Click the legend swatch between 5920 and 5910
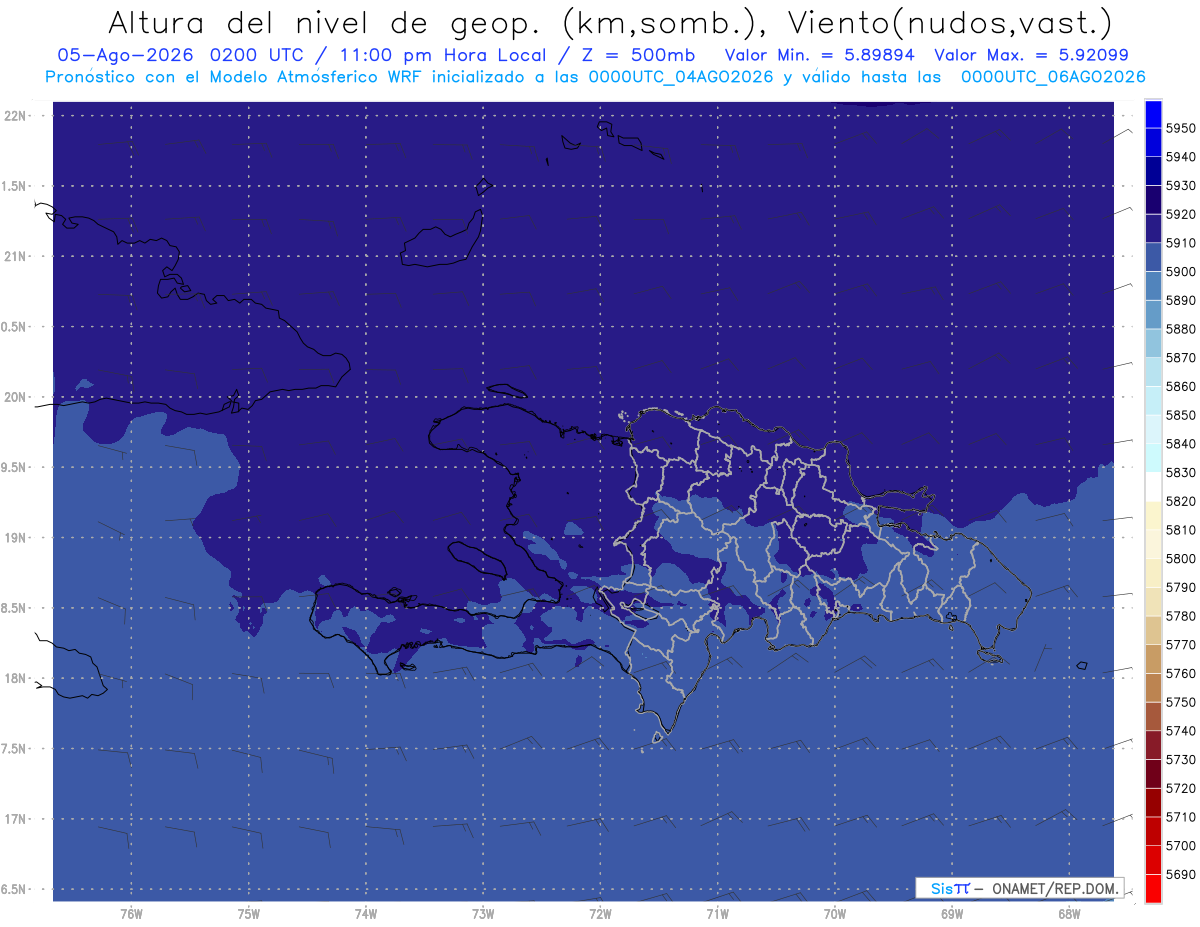Image resolution: width=1200 pixels, height=927 pixels. pos(1153,229)
